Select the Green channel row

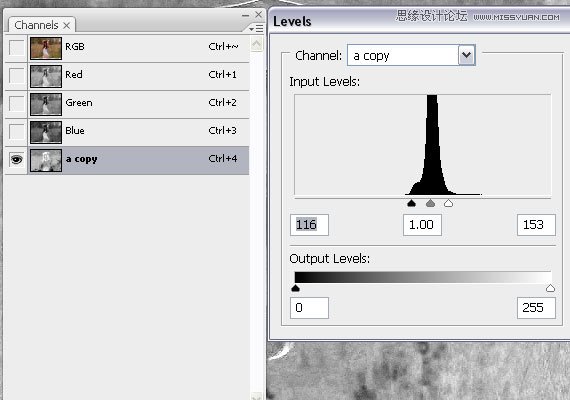tap(127, 104)
